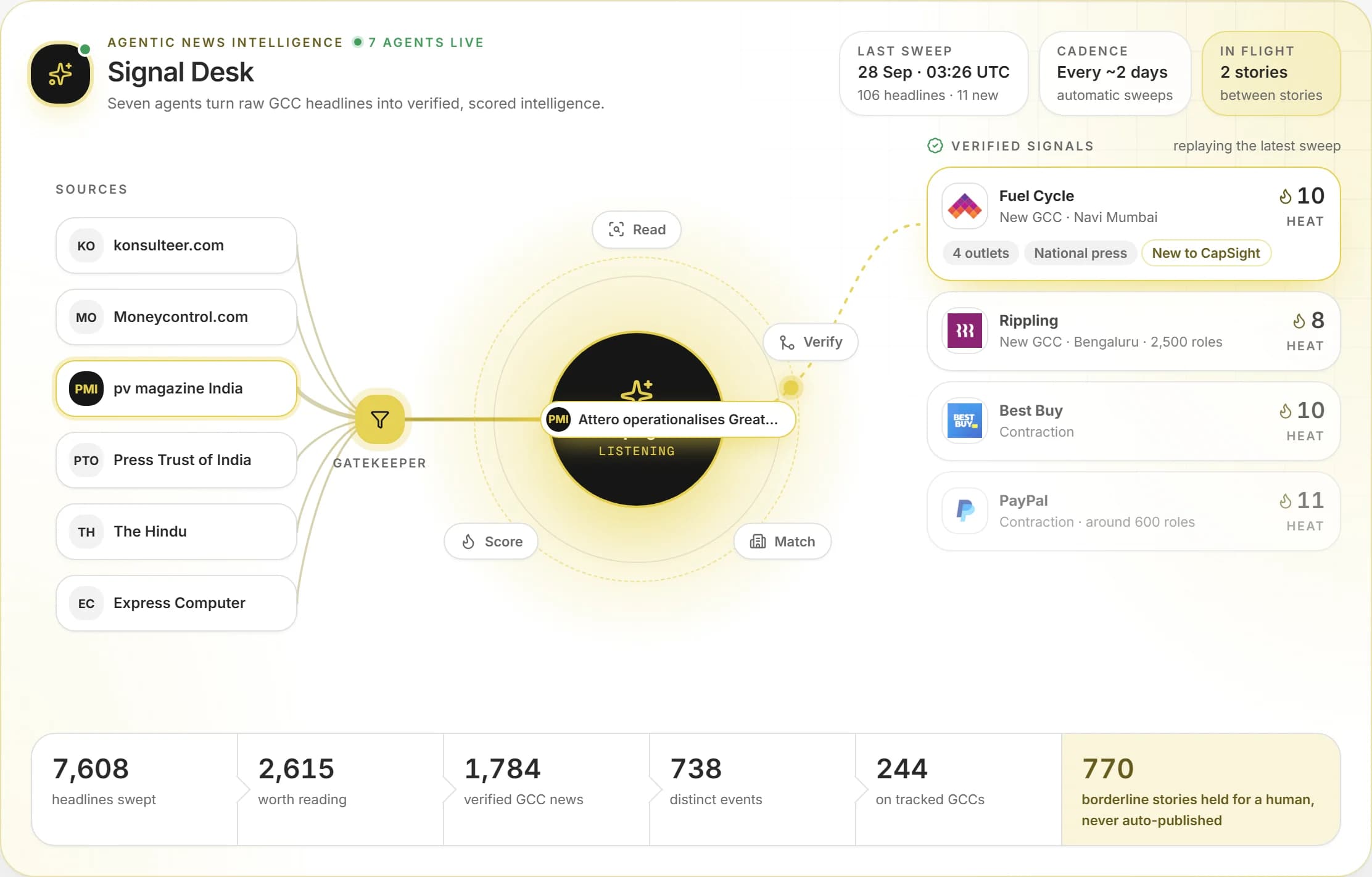
Task: Click the PayPal logo
Action: click(x=965, y=511)
